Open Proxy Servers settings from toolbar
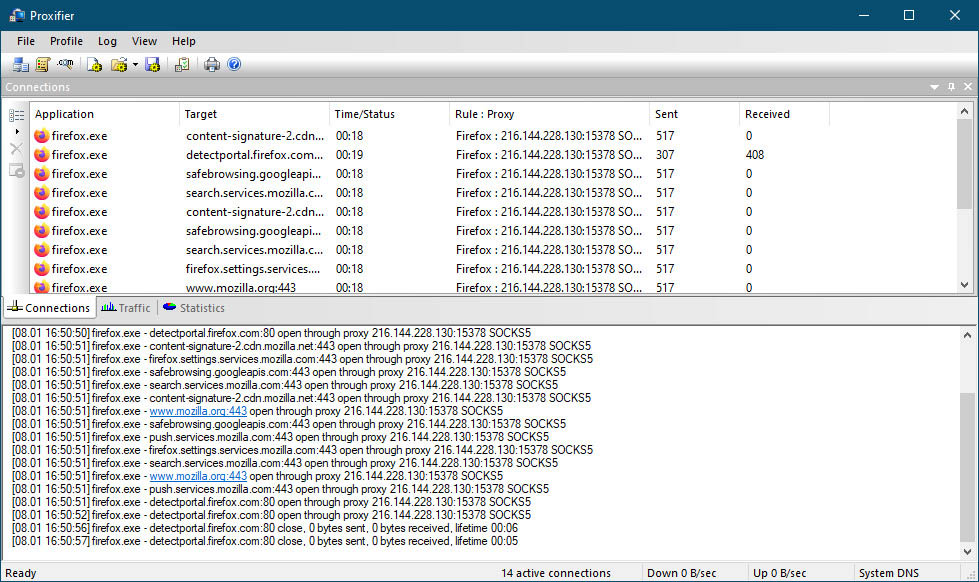This screenshot has width=979, height=582. 21,64
